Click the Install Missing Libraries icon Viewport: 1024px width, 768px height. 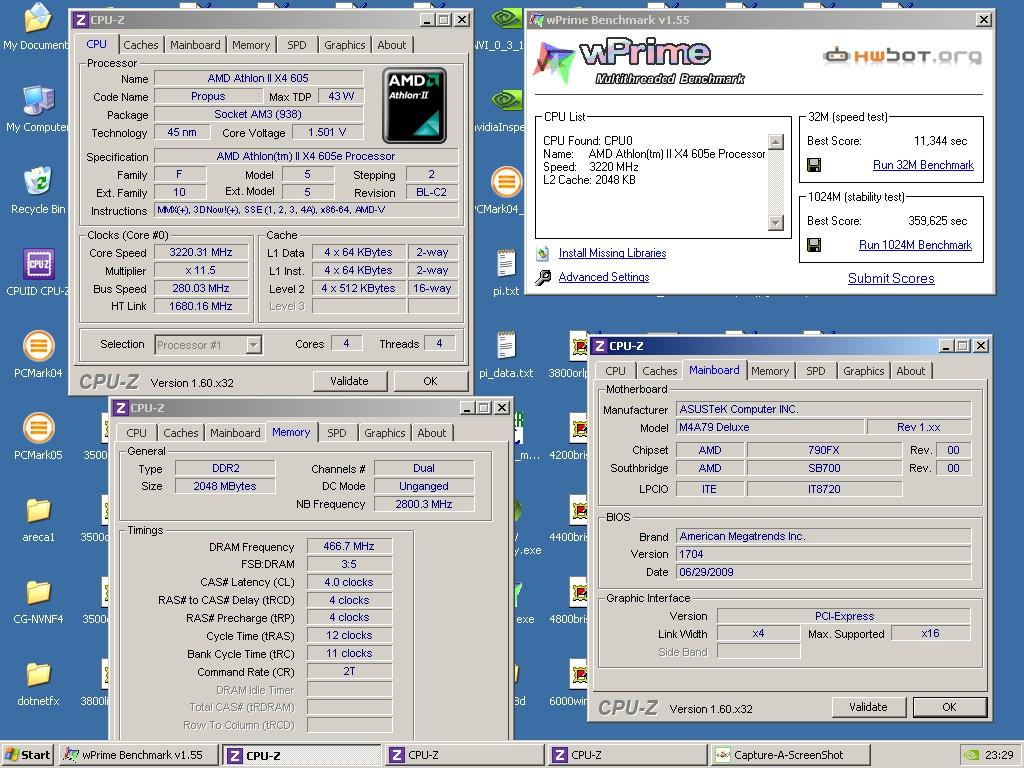point(542,253)
